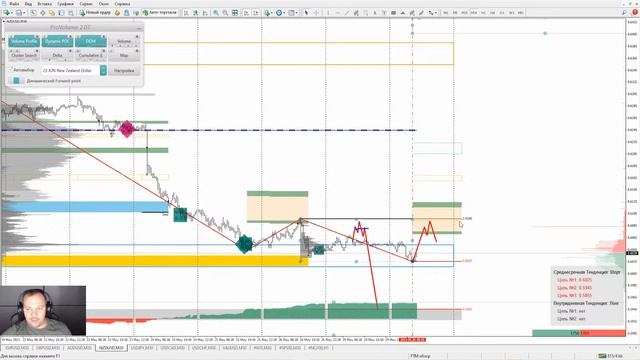
Task: Open the Data Window toolbar icon
Action: coord(42,13)
